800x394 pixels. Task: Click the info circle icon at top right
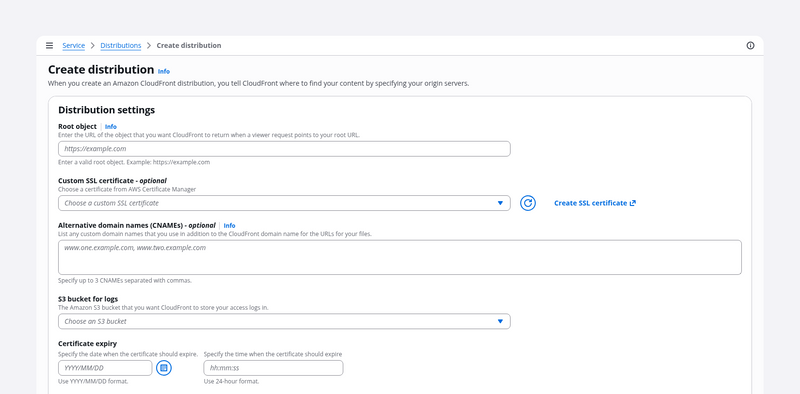click(750, 45)
